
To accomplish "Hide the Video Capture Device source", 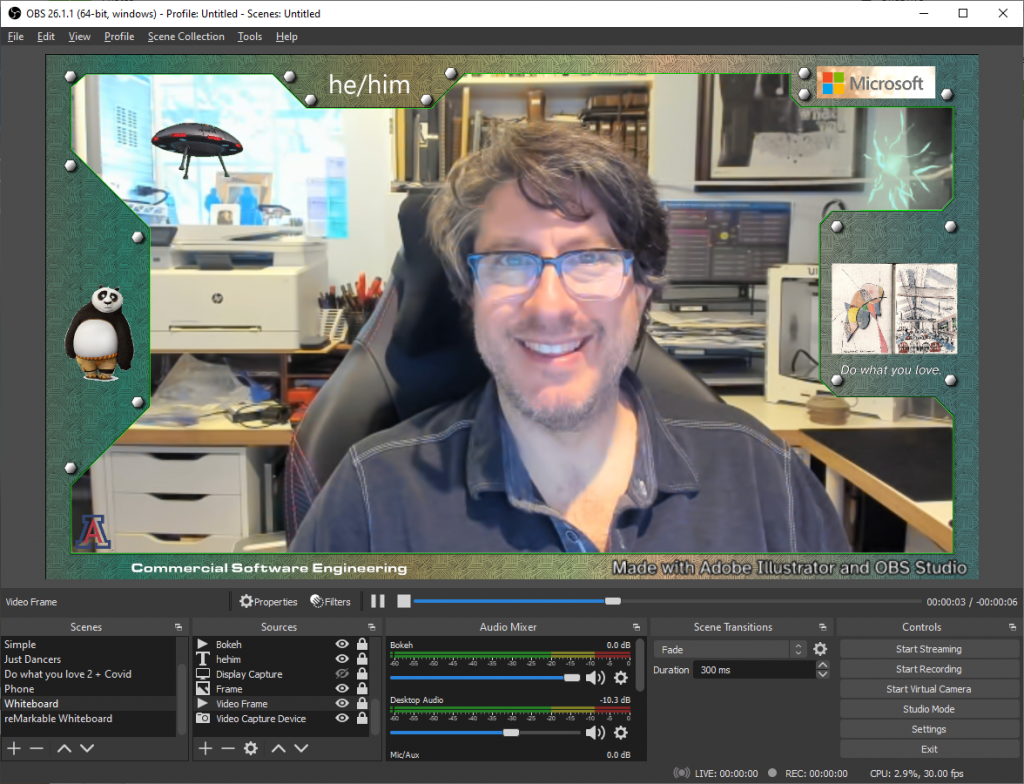I will tap(342, 718).
